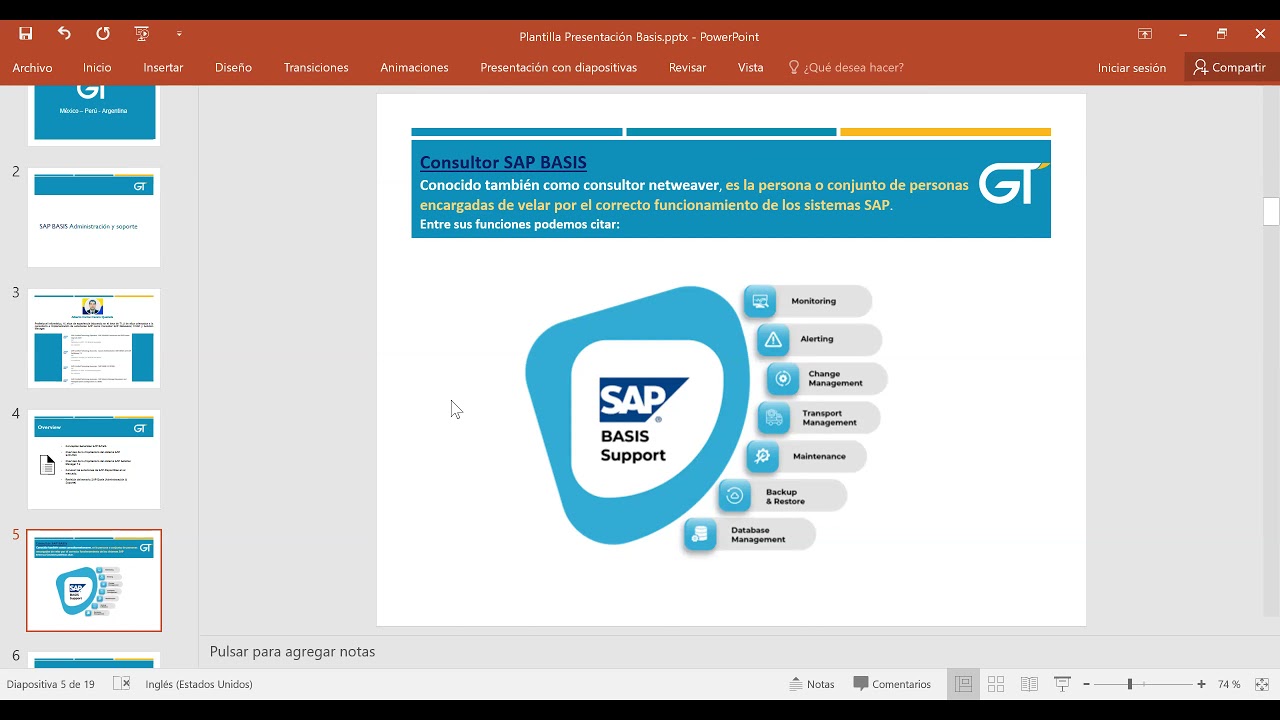Screen dimensions: 1280x720
Task: Click the 'Maintenance' label in diagram
Action: [819, 456]
